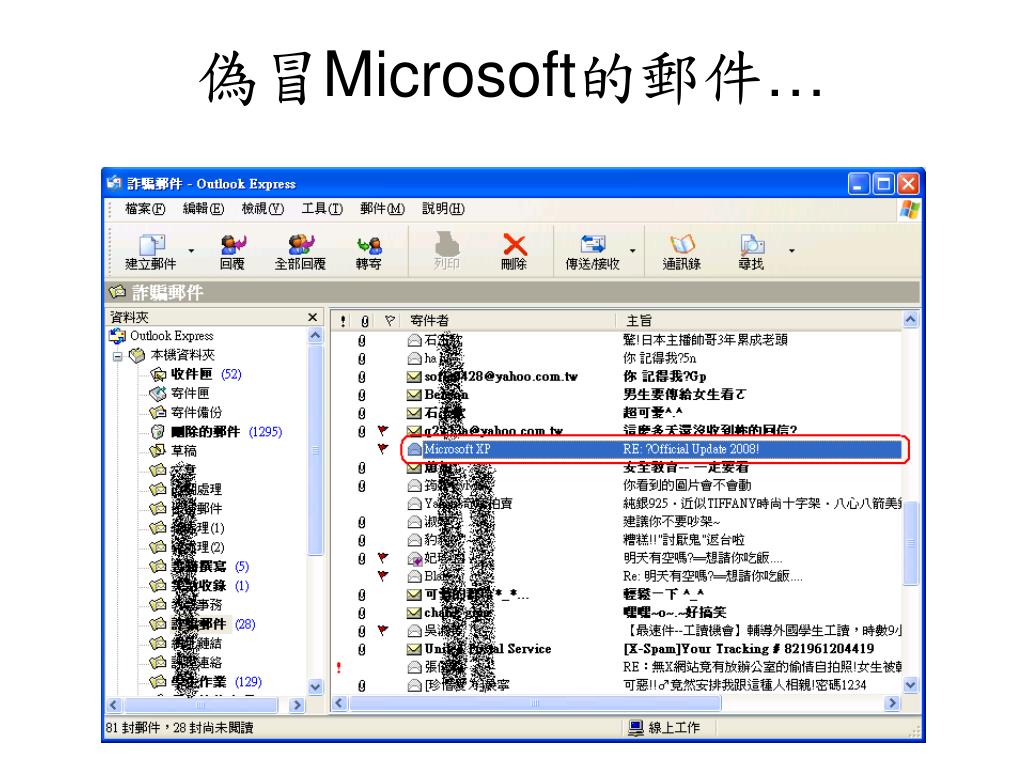Open the 工具(T) menu
Viewport: 1024px width, 768px height.
(x=322, y=208)
